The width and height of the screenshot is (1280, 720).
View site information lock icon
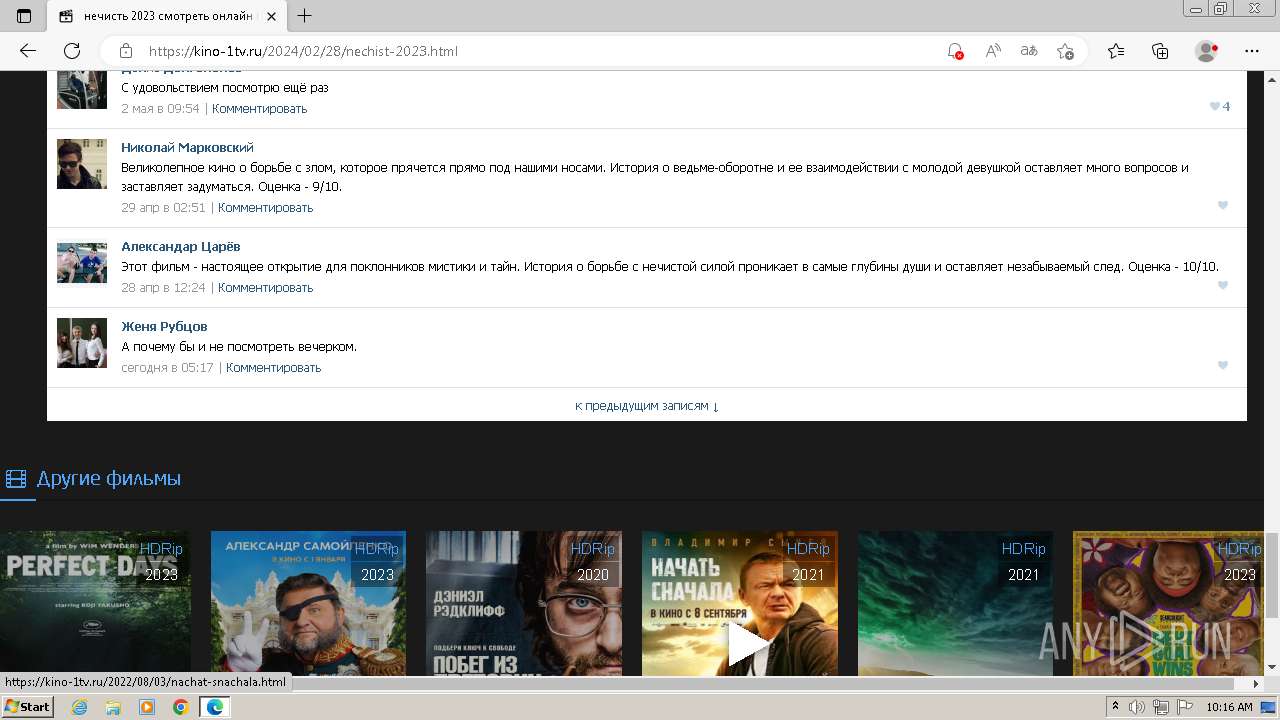click(126, 51)
